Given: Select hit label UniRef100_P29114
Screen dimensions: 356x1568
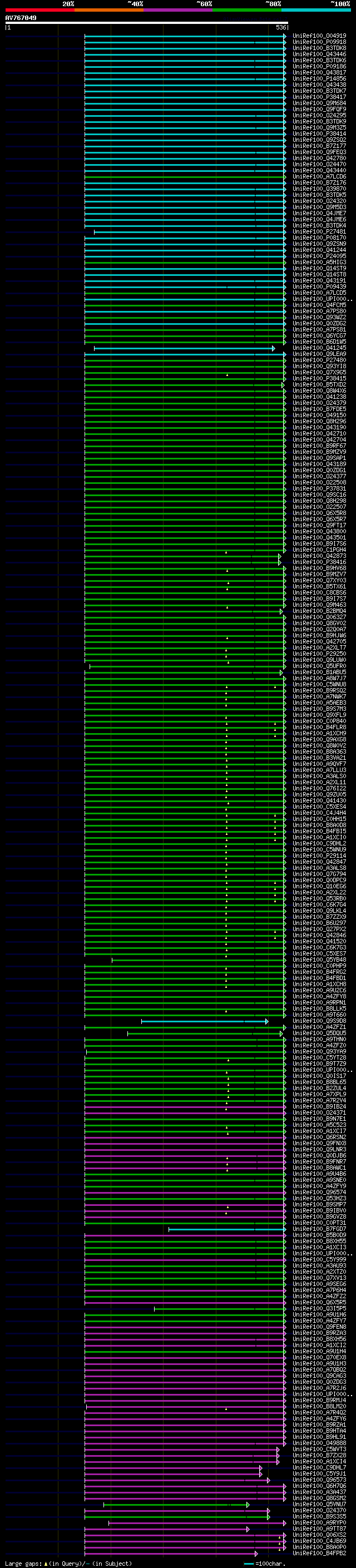Looking at the screenshot, I should click(x=319, y=855).
